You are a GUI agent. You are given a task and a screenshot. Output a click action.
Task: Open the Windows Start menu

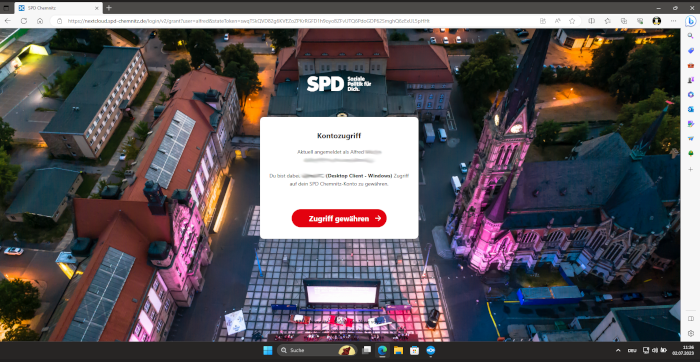click(x=268, y=350)
